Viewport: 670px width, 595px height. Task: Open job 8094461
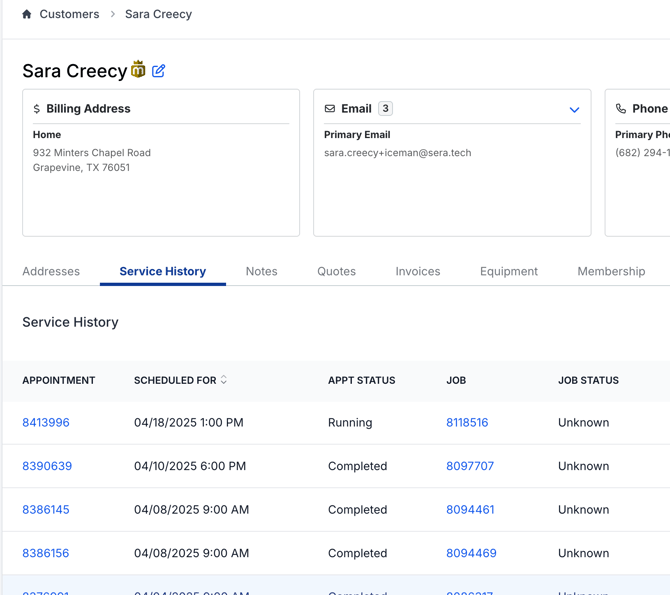(x=470, y=510)
